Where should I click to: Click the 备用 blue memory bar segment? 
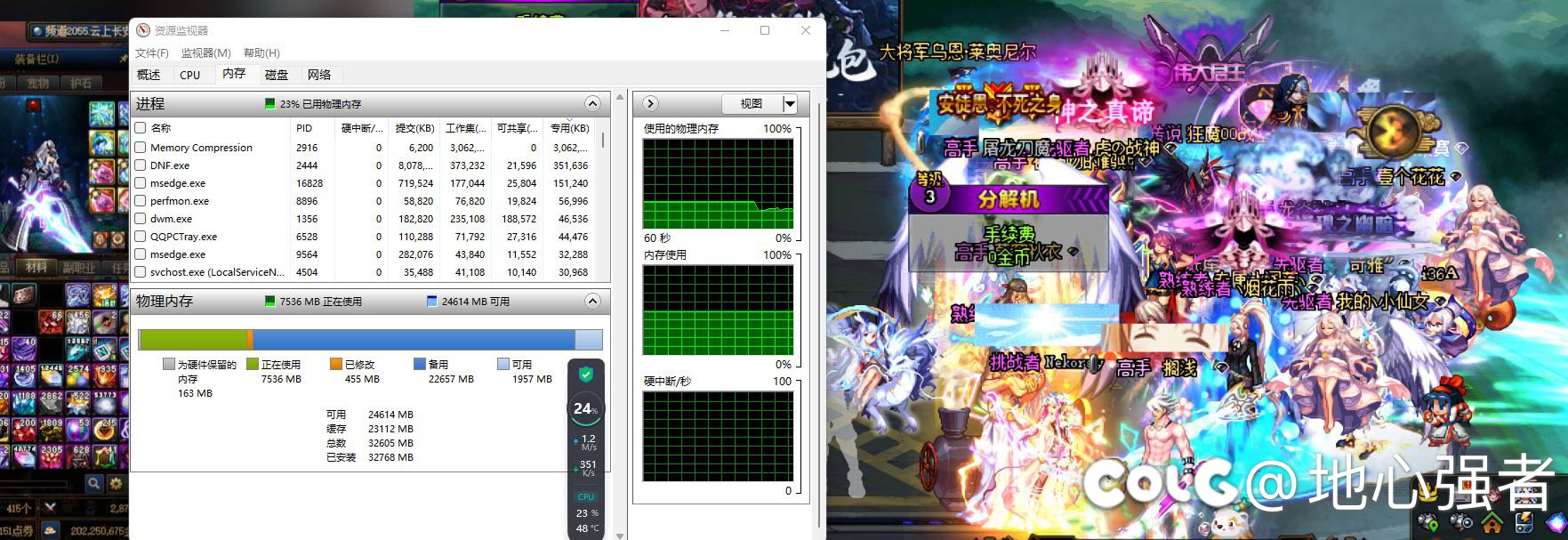414,339
